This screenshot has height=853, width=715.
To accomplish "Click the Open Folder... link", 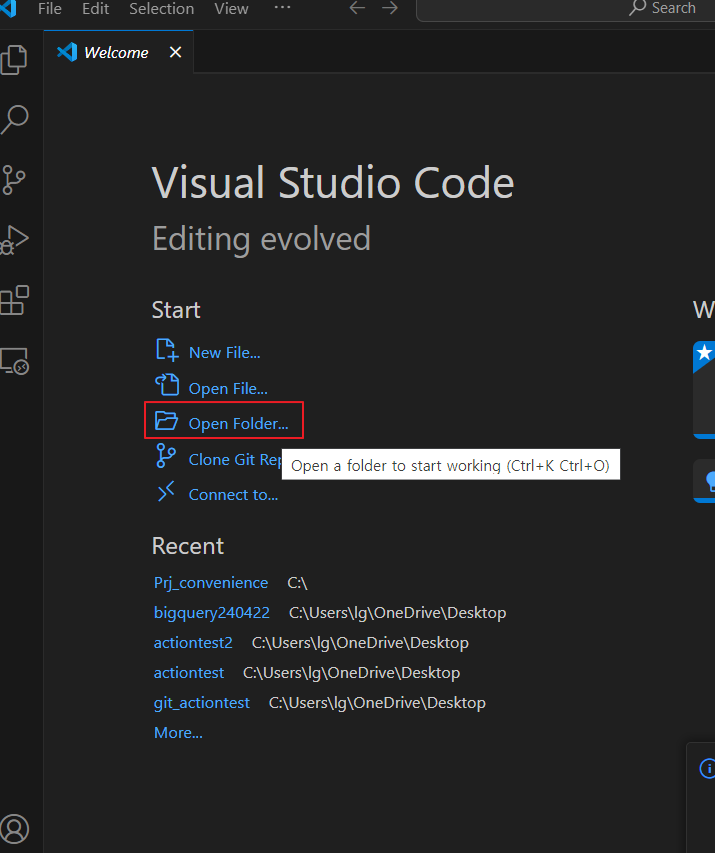I will (x=238, y=424).
